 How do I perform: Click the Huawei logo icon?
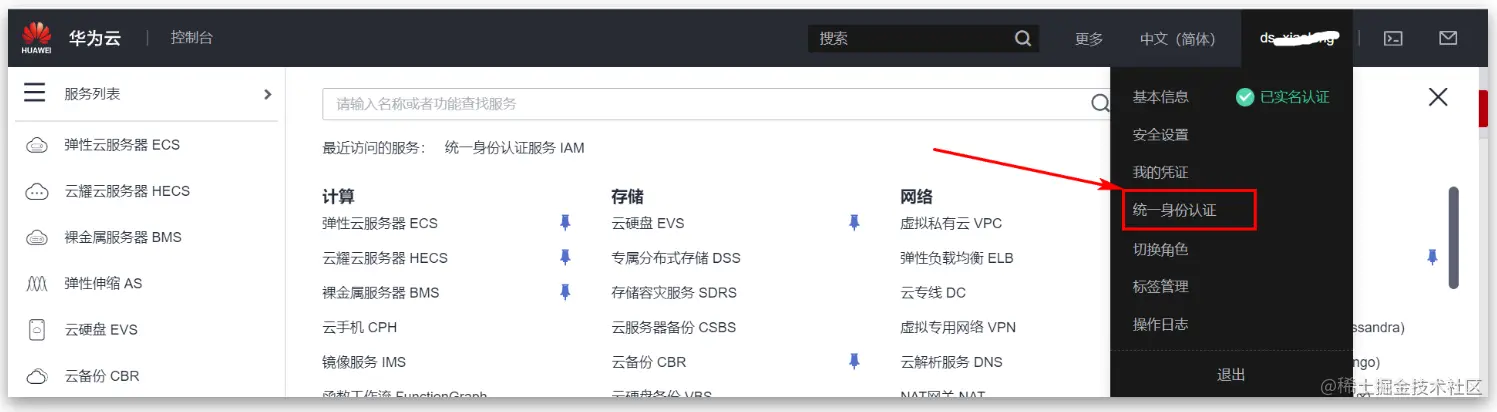click(x=37, y=38)
